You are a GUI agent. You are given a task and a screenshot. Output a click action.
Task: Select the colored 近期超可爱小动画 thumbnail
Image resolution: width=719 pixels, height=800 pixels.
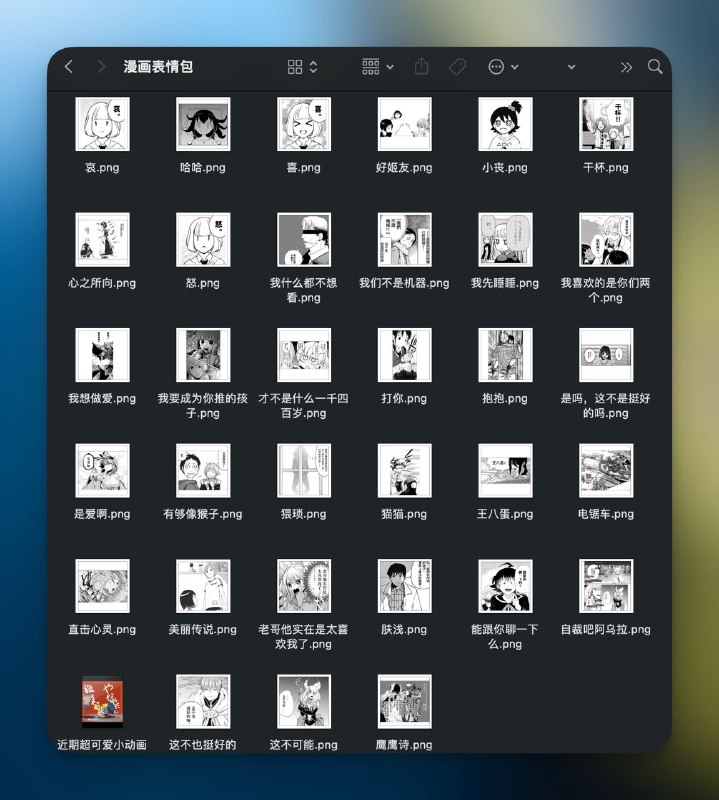[102, 701]
